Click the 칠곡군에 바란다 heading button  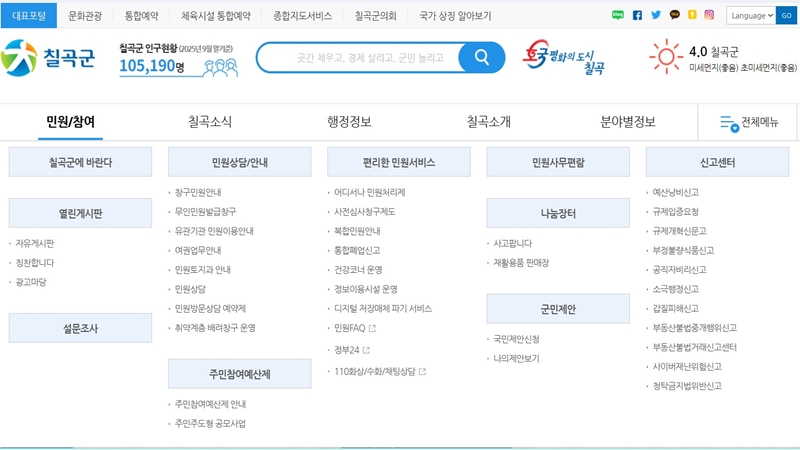(80, 162)
